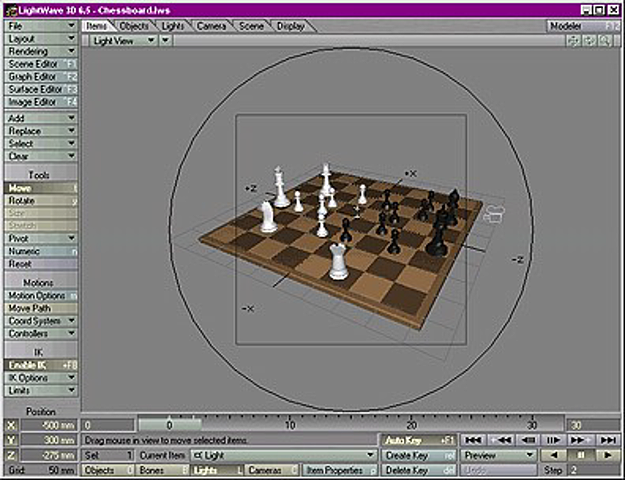Open the Surface Editor
Screen dimensions: 625x480
point(41,89)
